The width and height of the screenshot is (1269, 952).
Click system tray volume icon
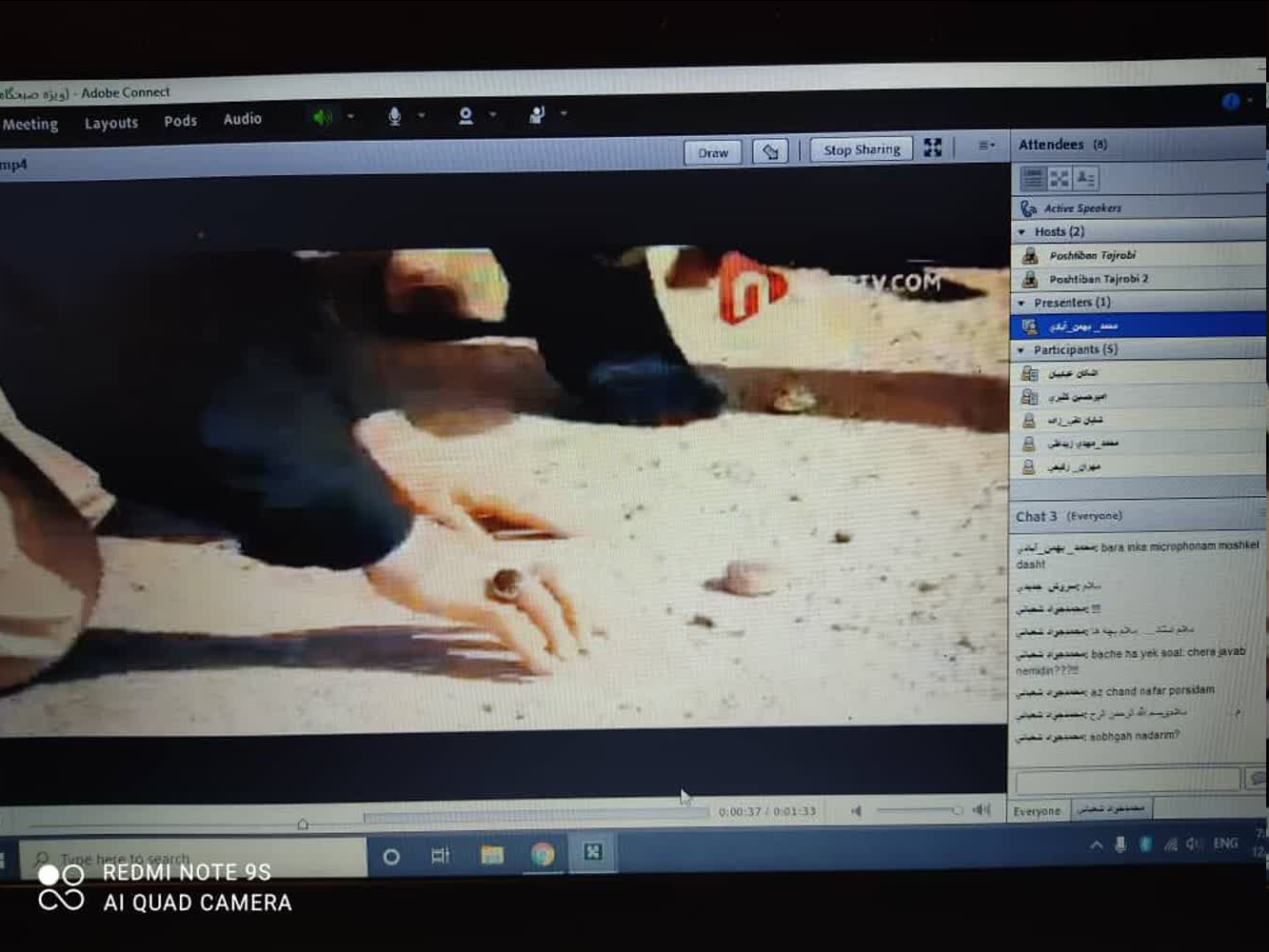tap(1194, 843)
